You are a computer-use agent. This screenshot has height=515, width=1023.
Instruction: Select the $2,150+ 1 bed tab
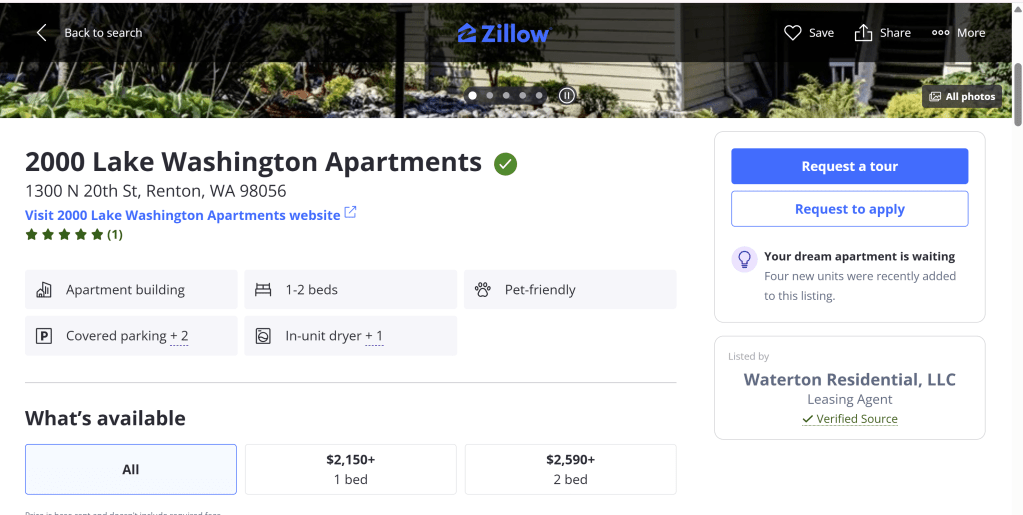coord(350,470)
